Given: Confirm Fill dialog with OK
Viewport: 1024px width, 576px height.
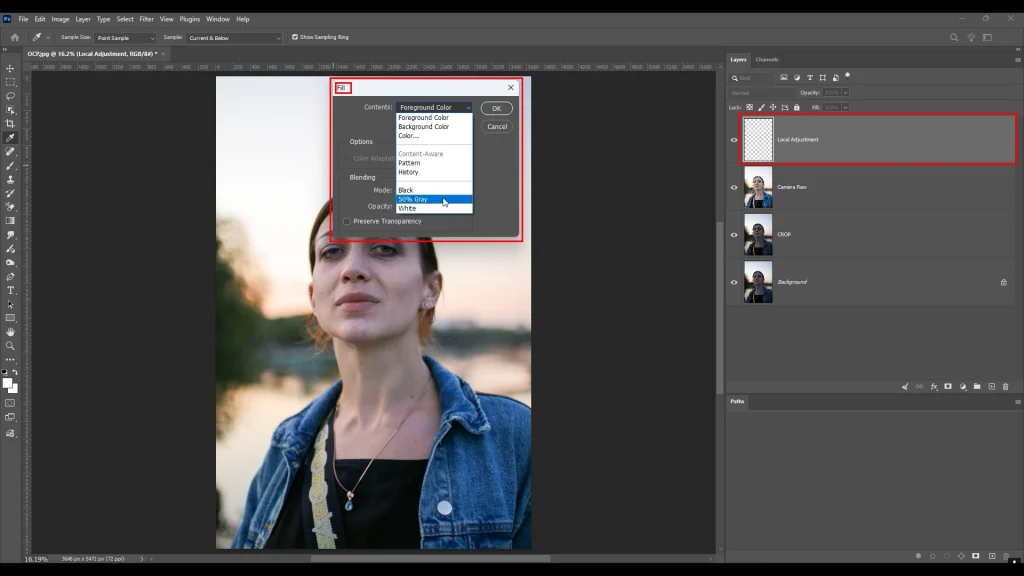Looking at the screenshot, I should [496, 108].
